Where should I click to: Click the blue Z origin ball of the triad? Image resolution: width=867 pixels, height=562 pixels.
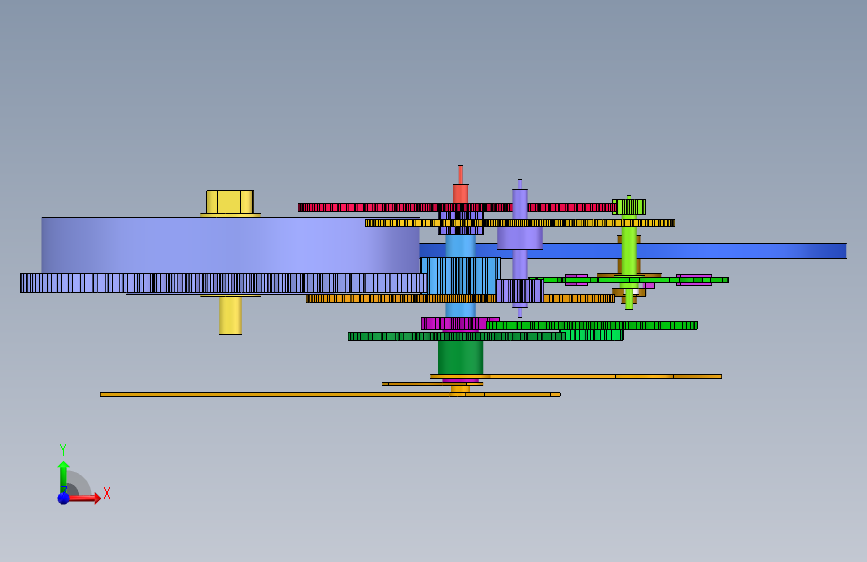64,498
